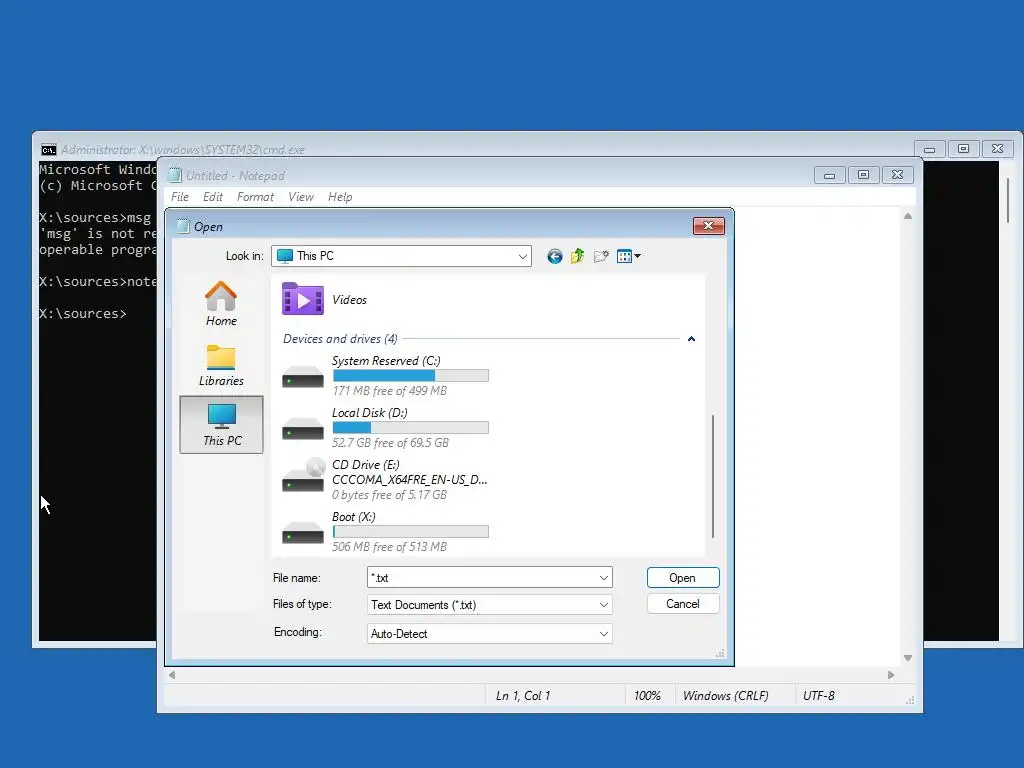Image resolution: width=1024 pixels, height=768 pixels.
Task: Select the Home shortcut in the places bar
Action: pyautogui.click(x=221, y=304)
